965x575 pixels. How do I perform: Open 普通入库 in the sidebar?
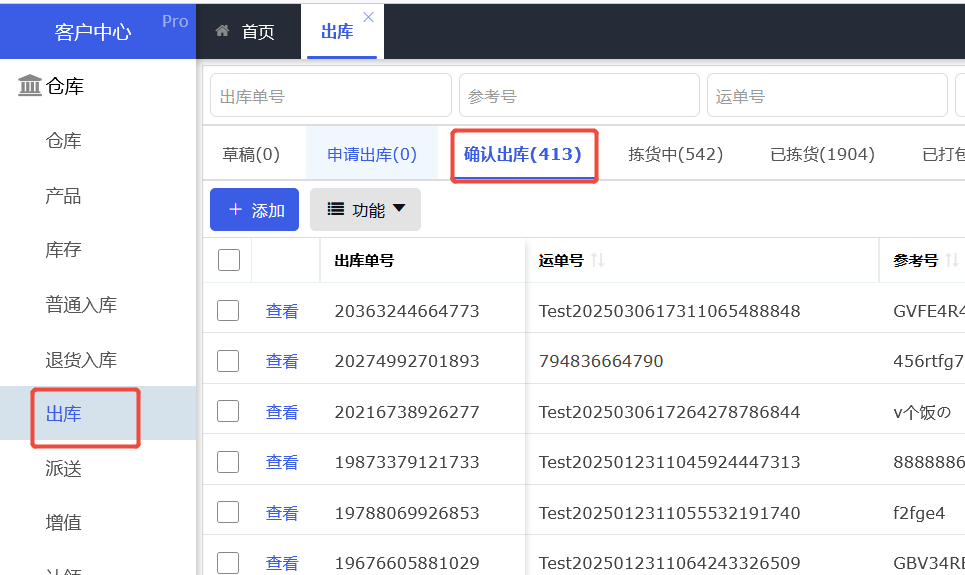coord(81,305)
